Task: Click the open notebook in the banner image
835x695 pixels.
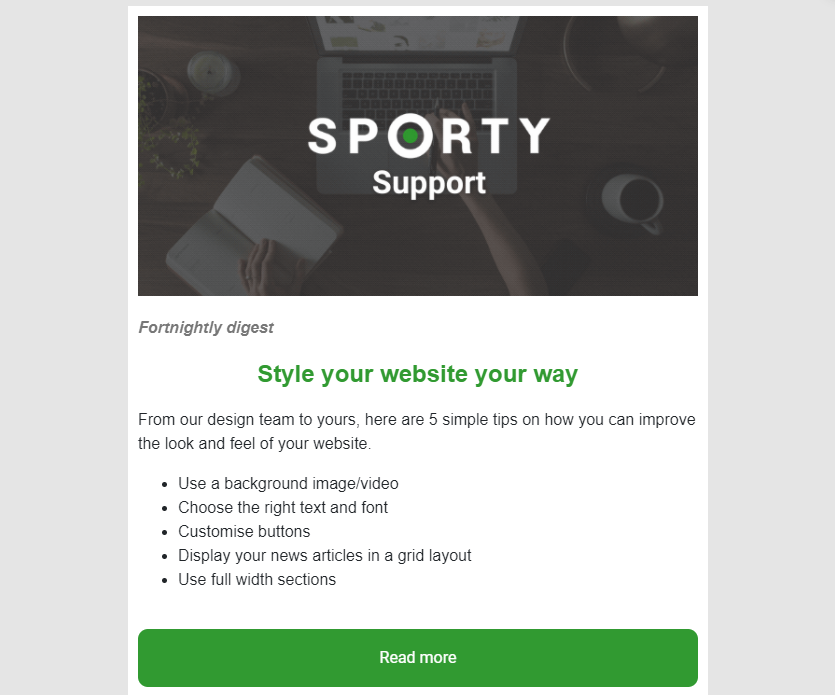Action: 249,224
